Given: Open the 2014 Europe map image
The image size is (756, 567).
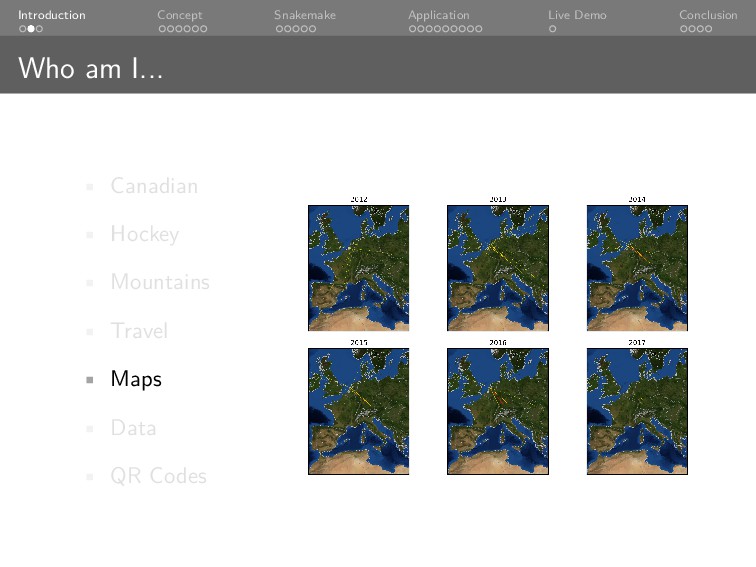Looking at the screenshot, I should click(637, 268).
